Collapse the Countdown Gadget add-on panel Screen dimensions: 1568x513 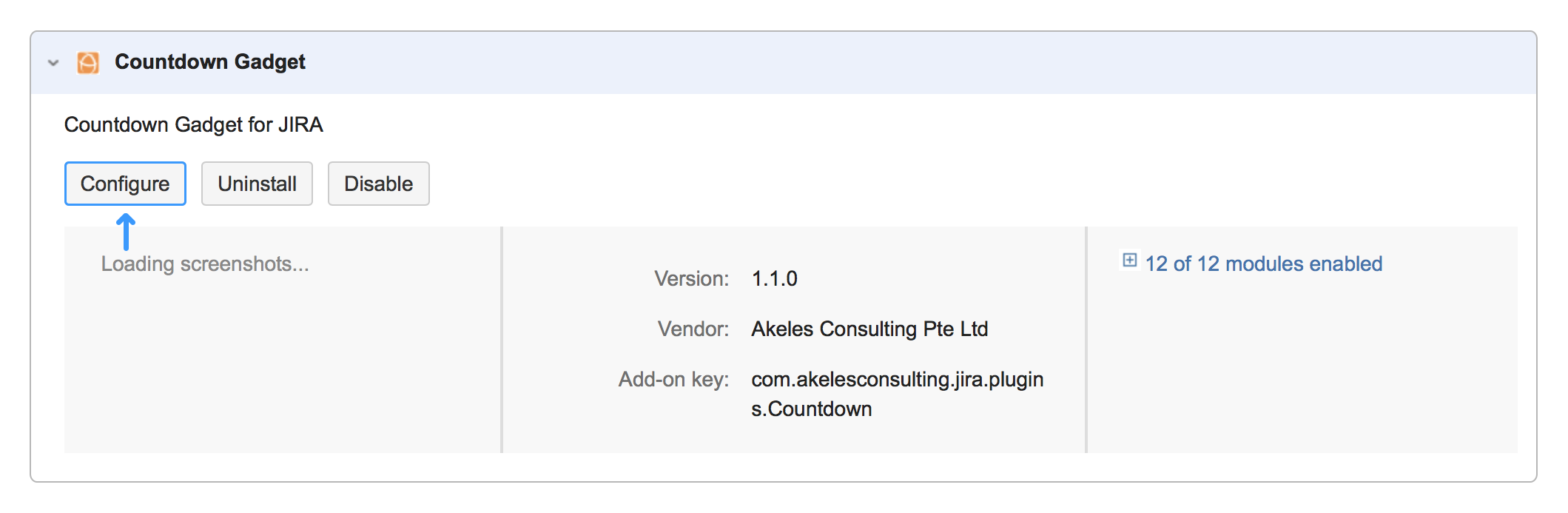(53, 63)
